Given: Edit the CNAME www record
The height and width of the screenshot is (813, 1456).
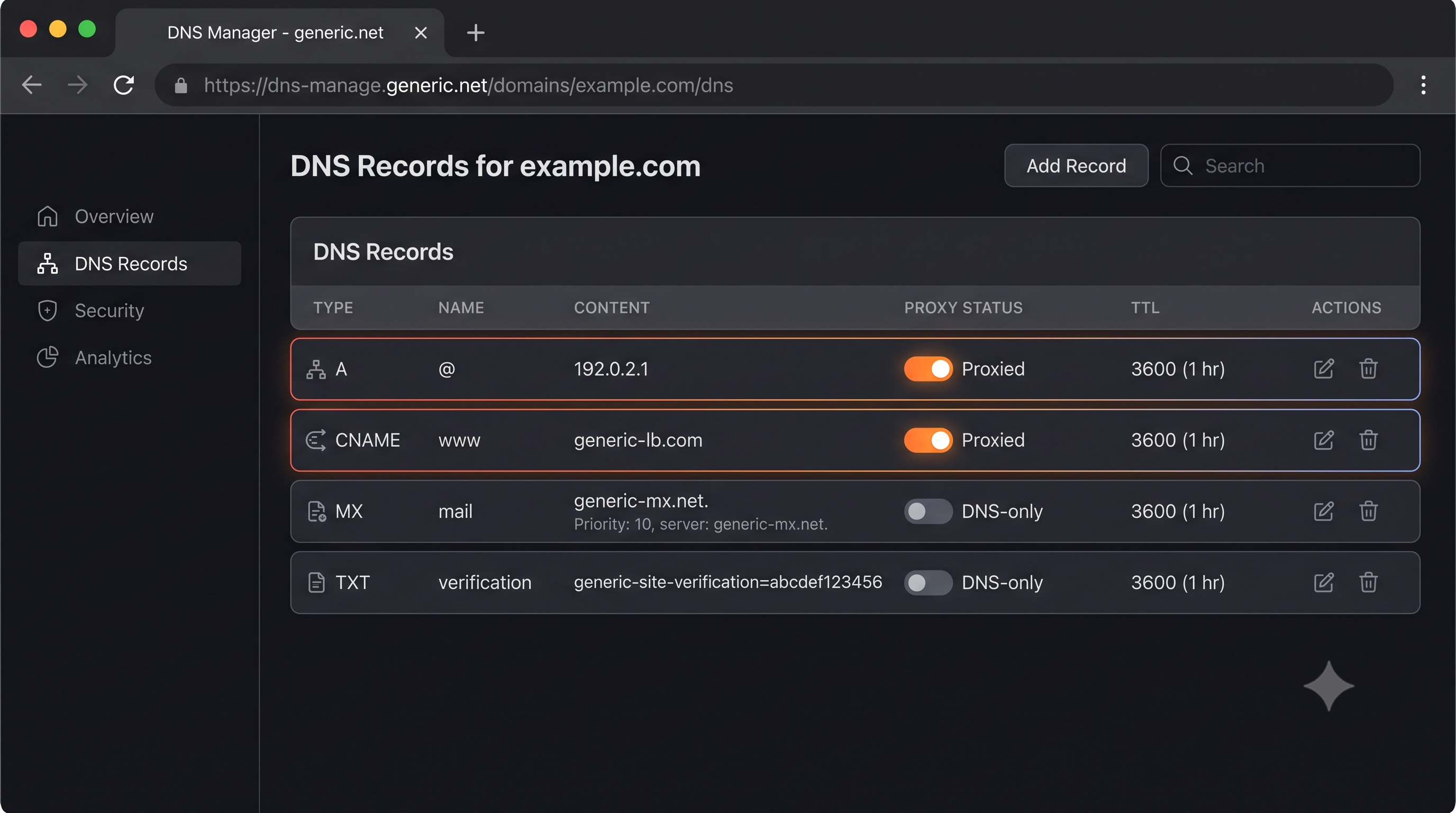Looking at the screenshot, I should pyautogui.click(x=1323, y=440).
